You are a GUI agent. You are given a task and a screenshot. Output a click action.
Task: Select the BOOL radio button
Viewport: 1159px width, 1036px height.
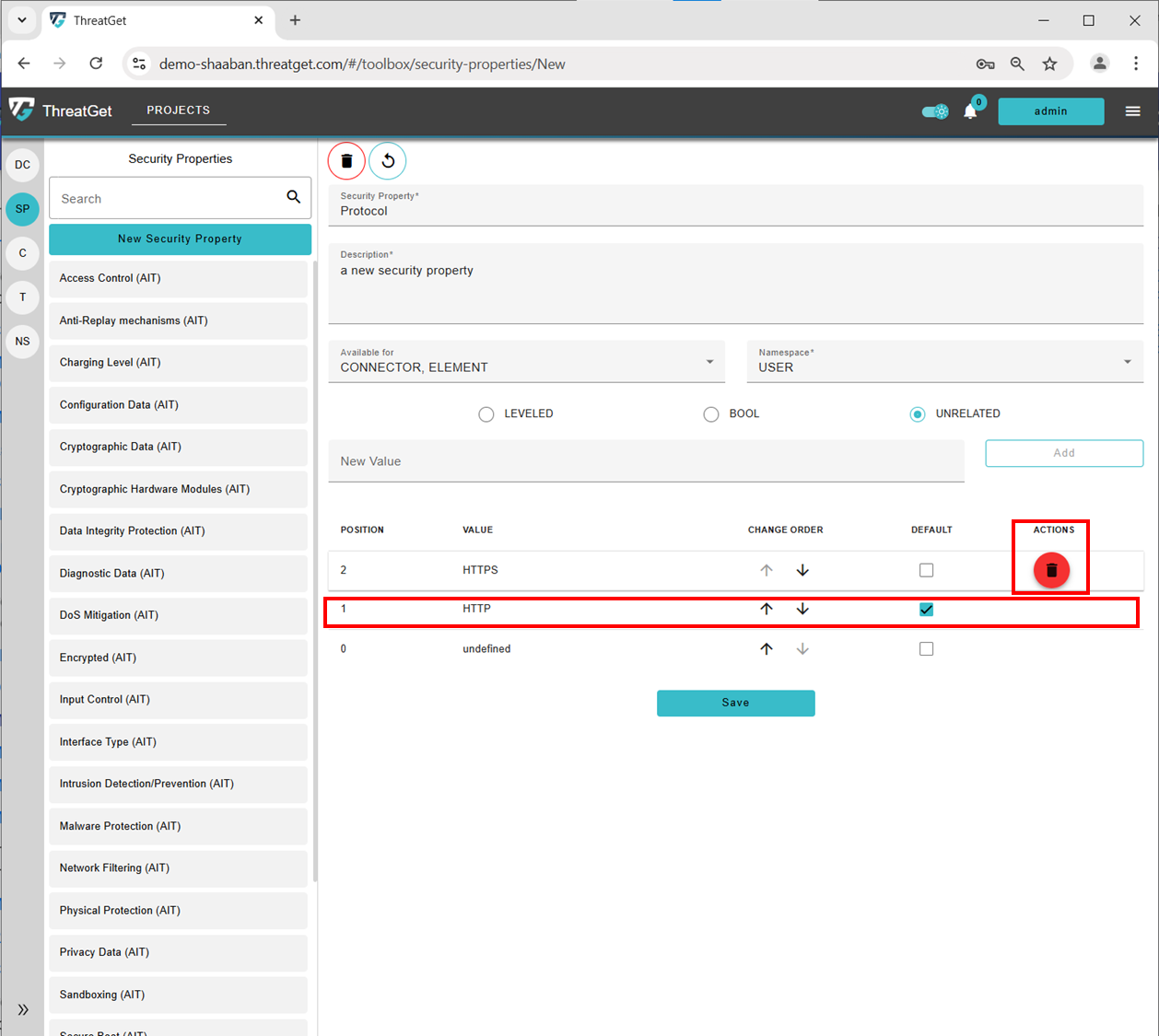710,413
